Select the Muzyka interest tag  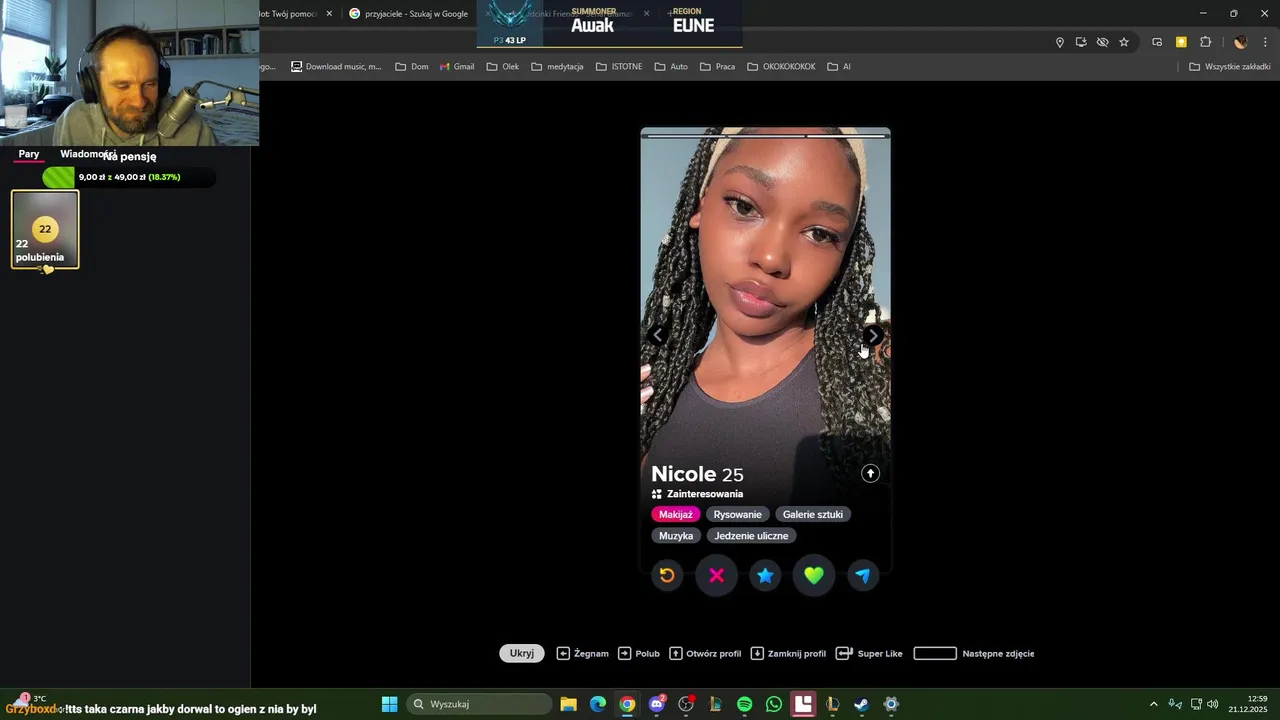676,536
